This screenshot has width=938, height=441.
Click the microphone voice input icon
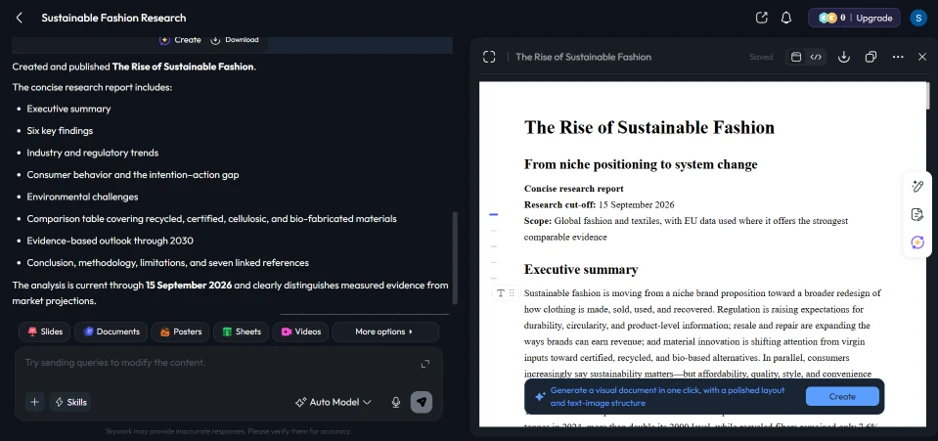click(395, 402)
